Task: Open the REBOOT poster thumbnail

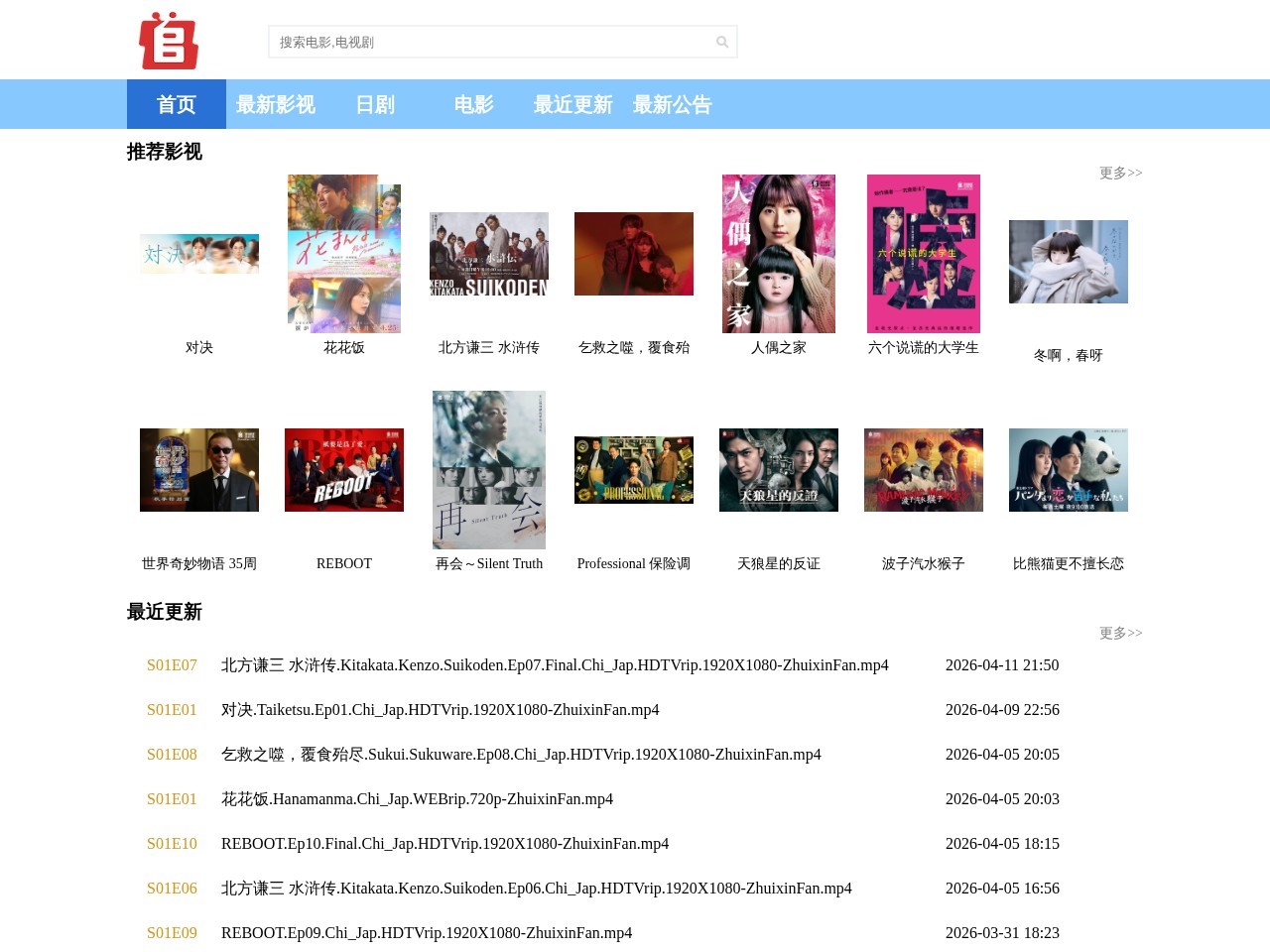Action: coord(343,469)
